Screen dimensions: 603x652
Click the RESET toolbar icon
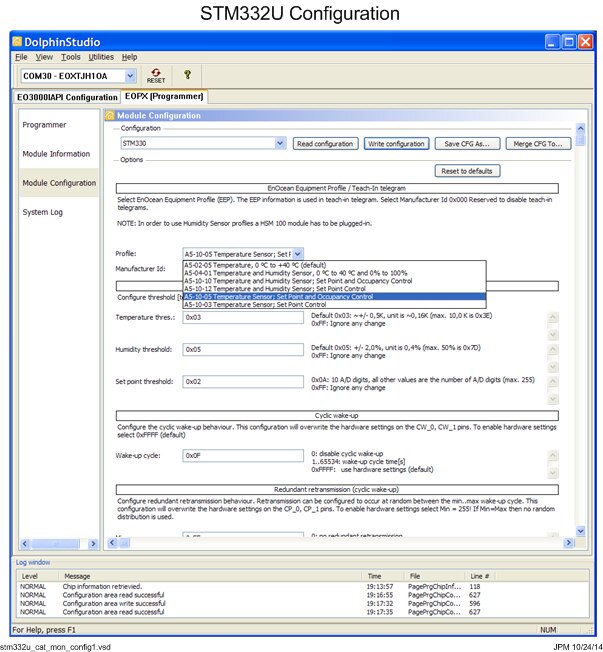(x=156, y=76)
